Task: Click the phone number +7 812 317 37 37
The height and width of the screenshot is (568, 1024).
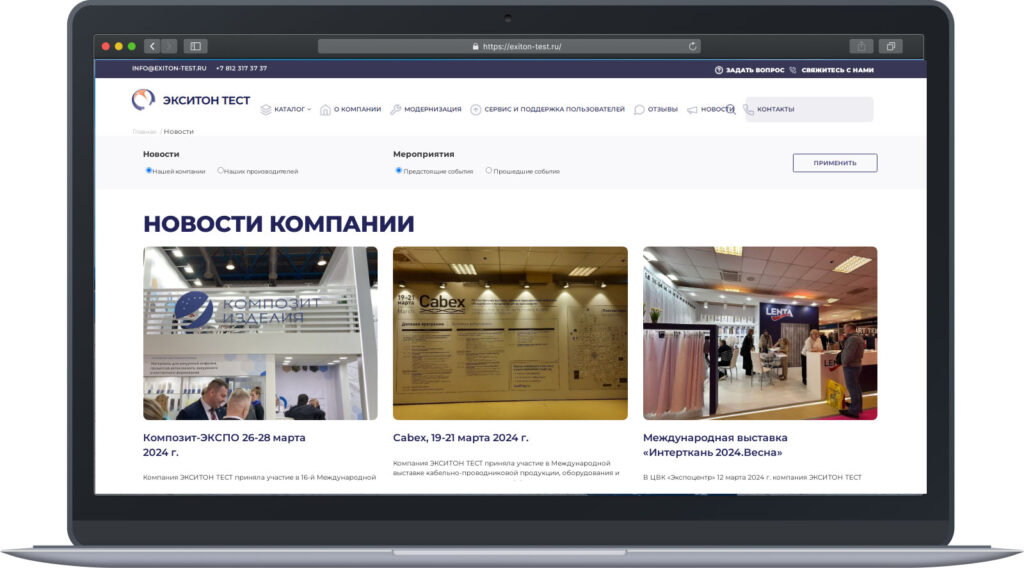Action: tap(241, 68)
